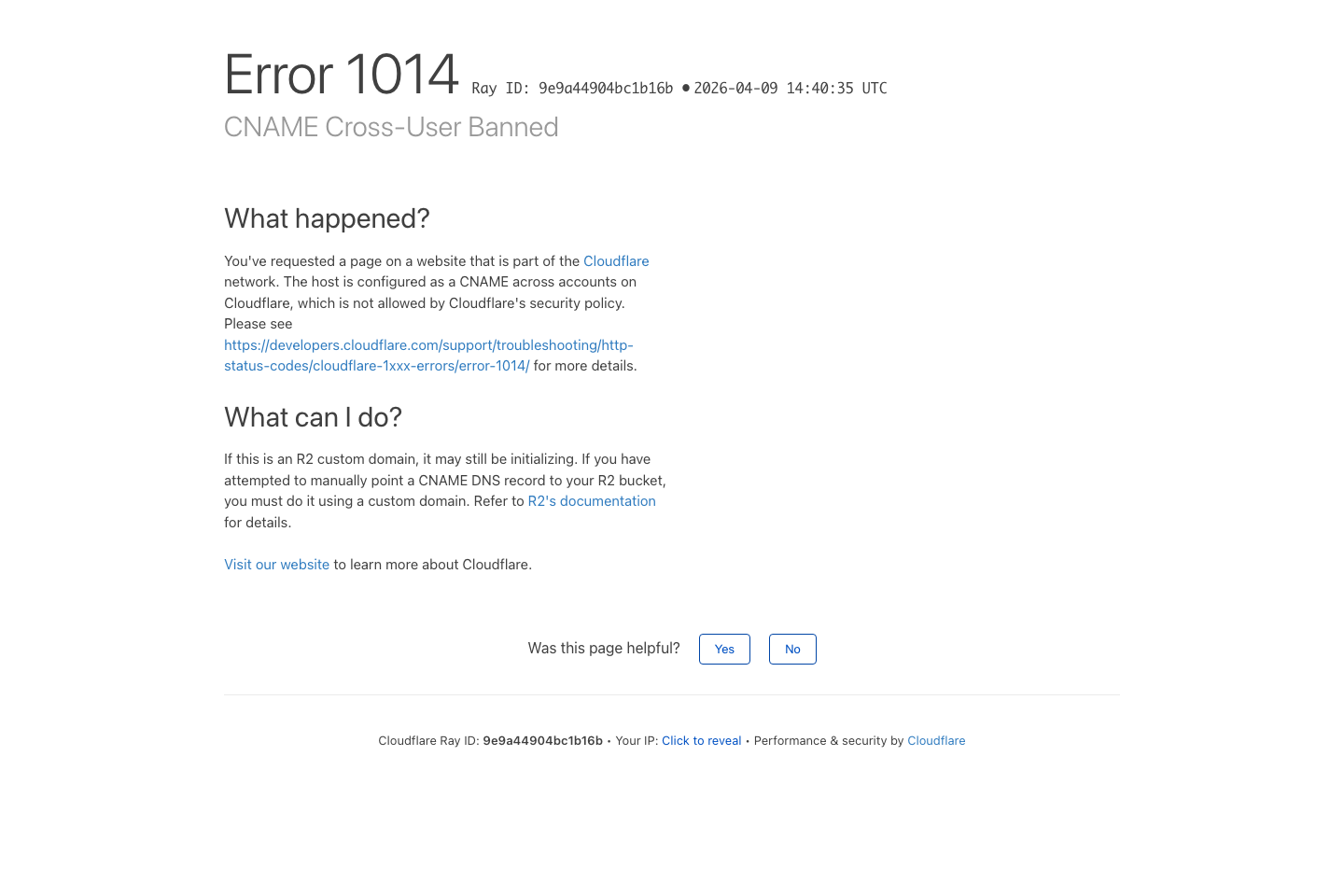
Task: Click the Your IP: label in footer
Action: click(x=637, y=741)
